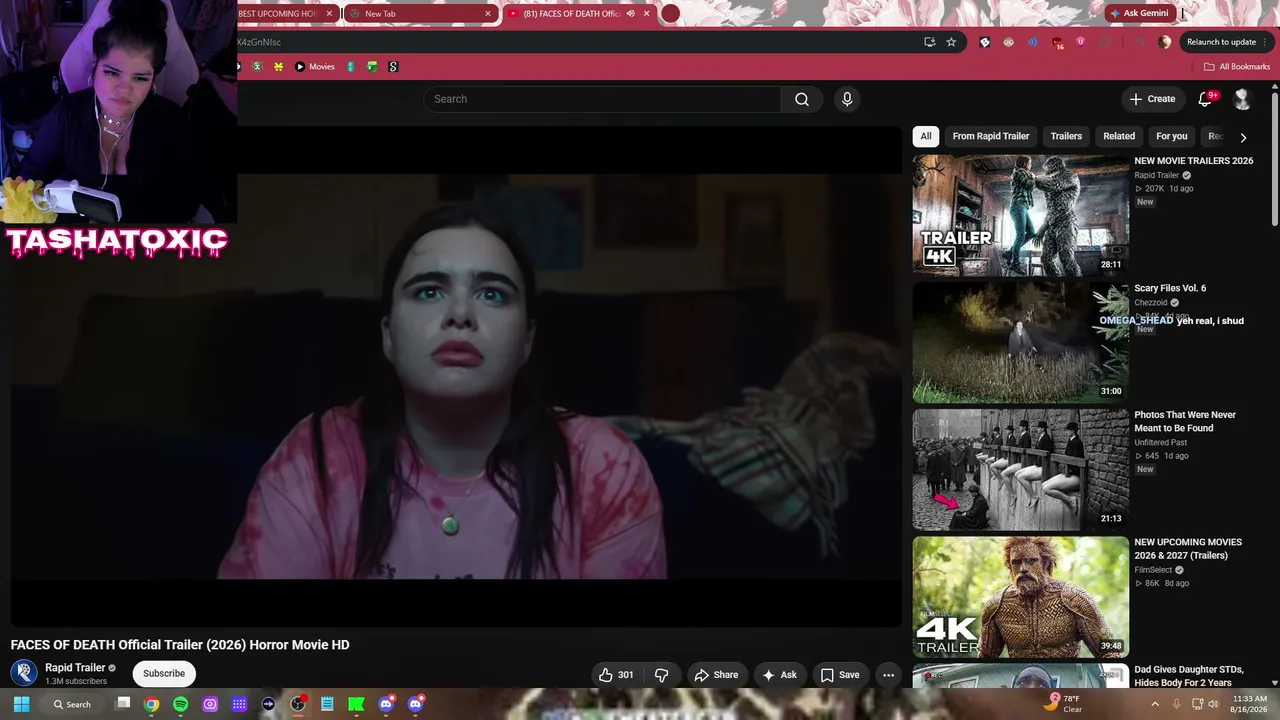Screen dimensions: 1280x720
Task: Switch to the New Tab tab
Action: [x=419, y=14]
